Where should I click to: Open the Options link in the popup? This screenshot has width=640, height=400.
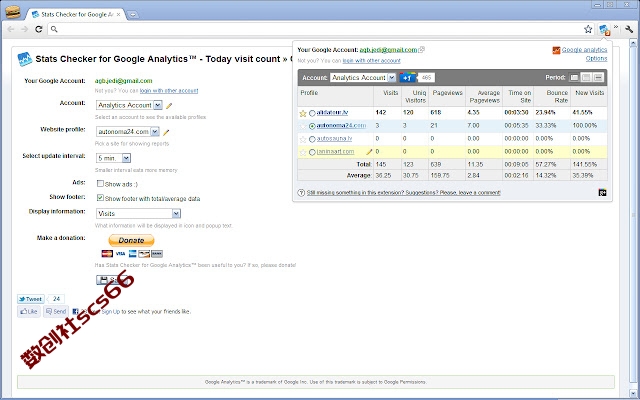[x=596, y=59]
